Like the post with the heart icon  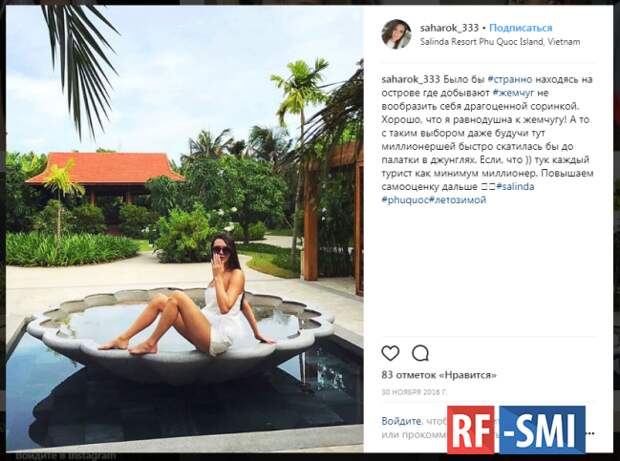point(390,353)
